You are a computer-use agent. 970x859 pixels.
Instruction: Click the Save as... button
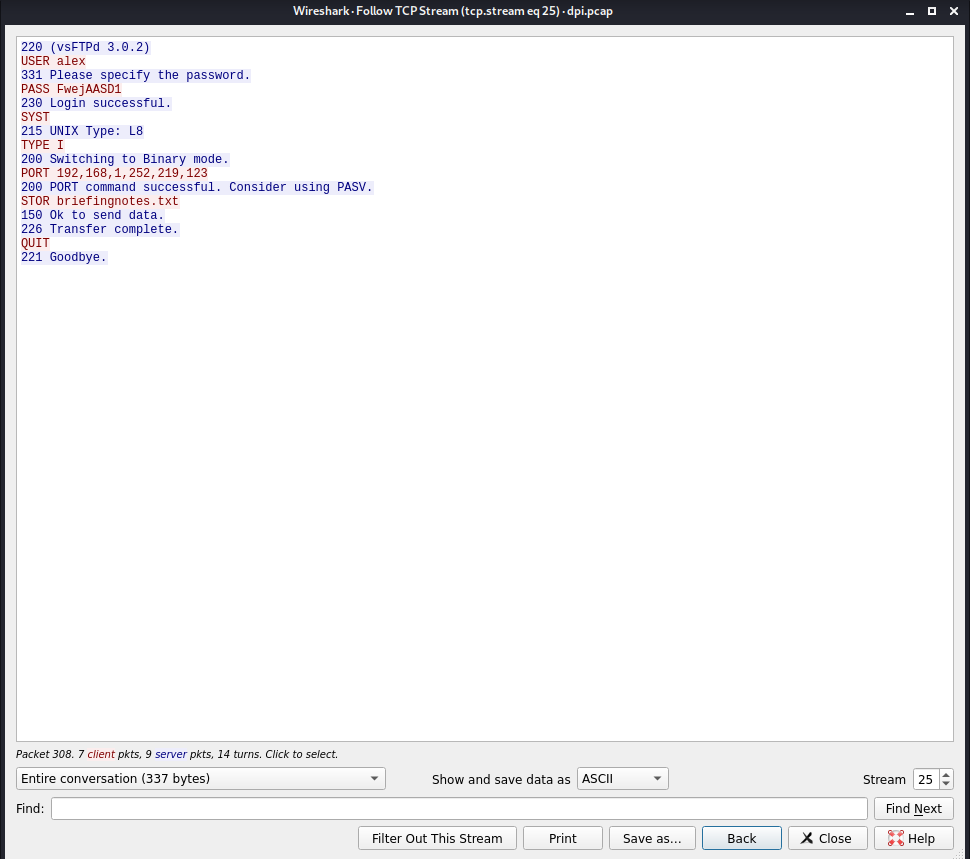[652, 838]
